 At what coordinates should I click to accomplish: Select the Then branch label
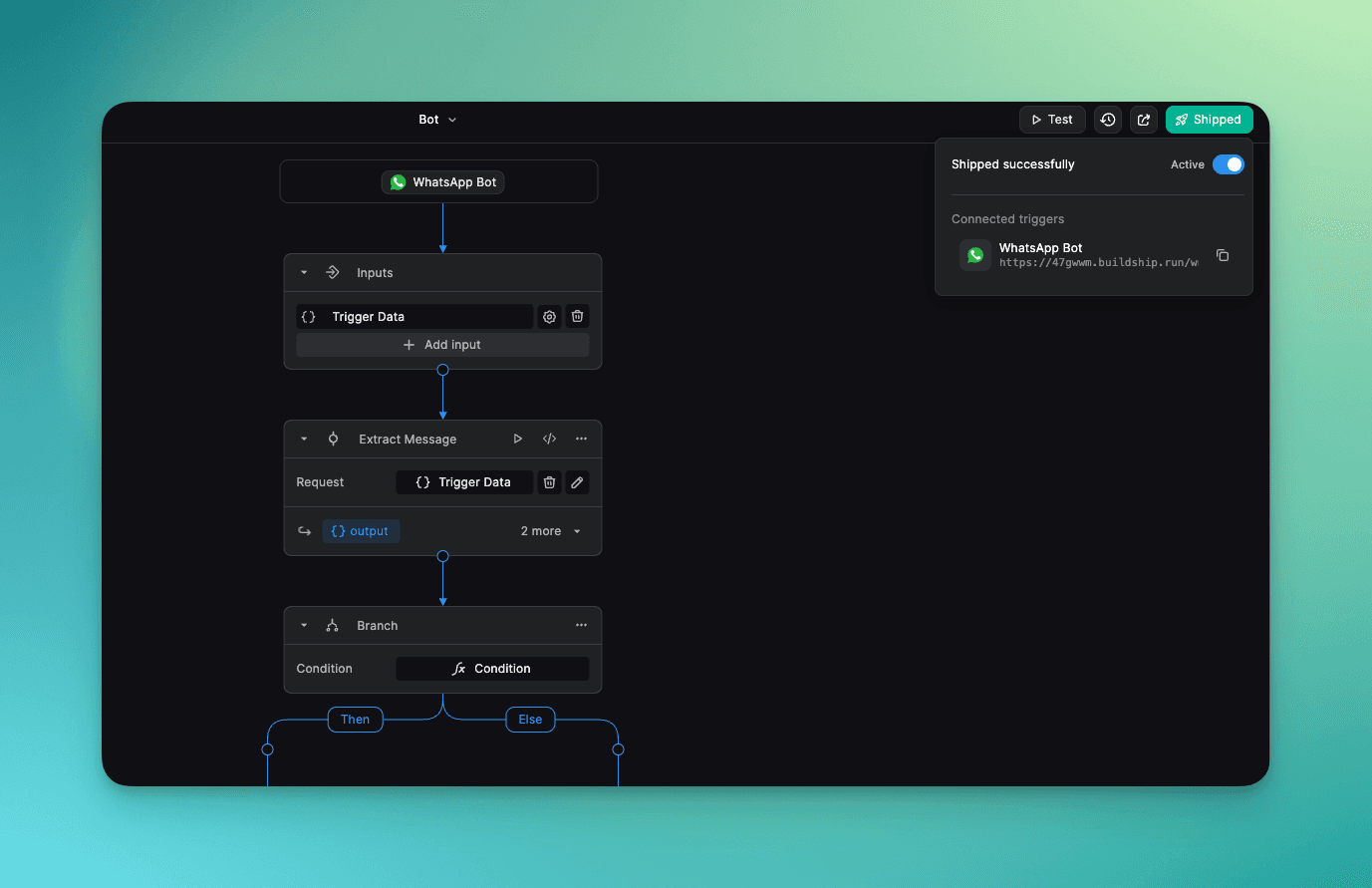(356, 720)
